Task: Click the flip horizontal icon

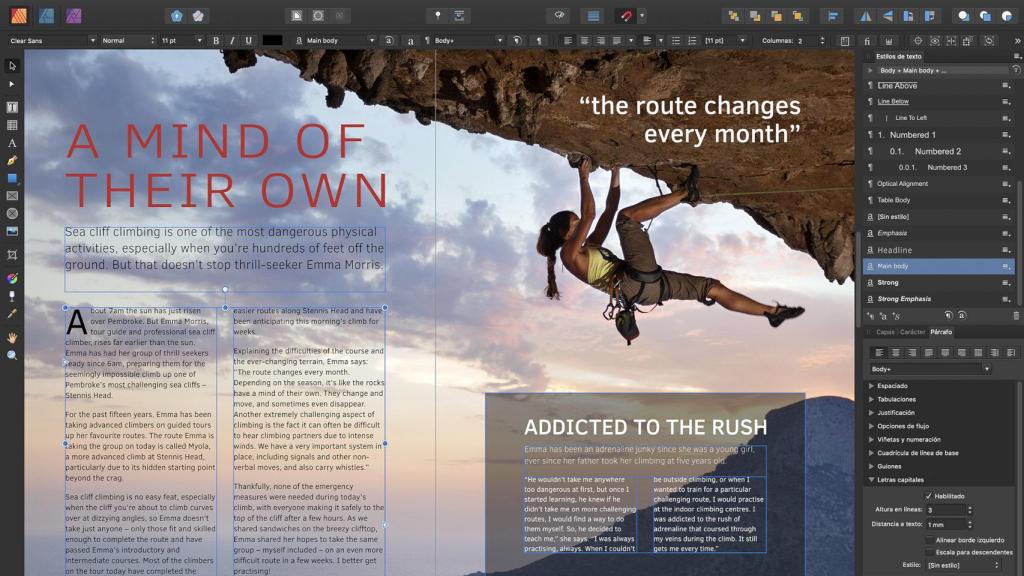Action: point(864,16)
